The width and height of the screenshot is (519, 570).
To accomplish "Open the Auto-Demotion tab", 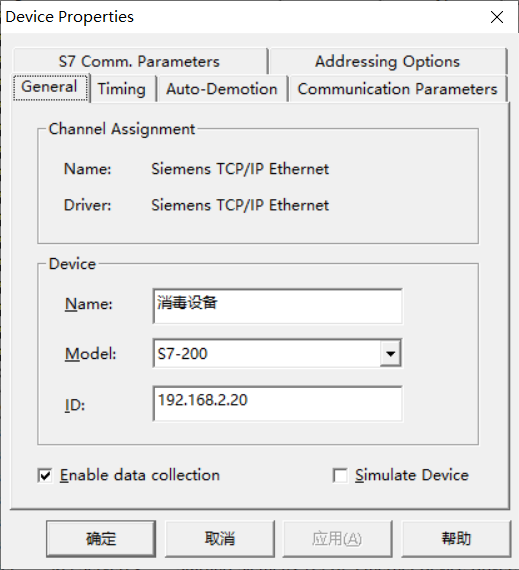I will (222, 89).
